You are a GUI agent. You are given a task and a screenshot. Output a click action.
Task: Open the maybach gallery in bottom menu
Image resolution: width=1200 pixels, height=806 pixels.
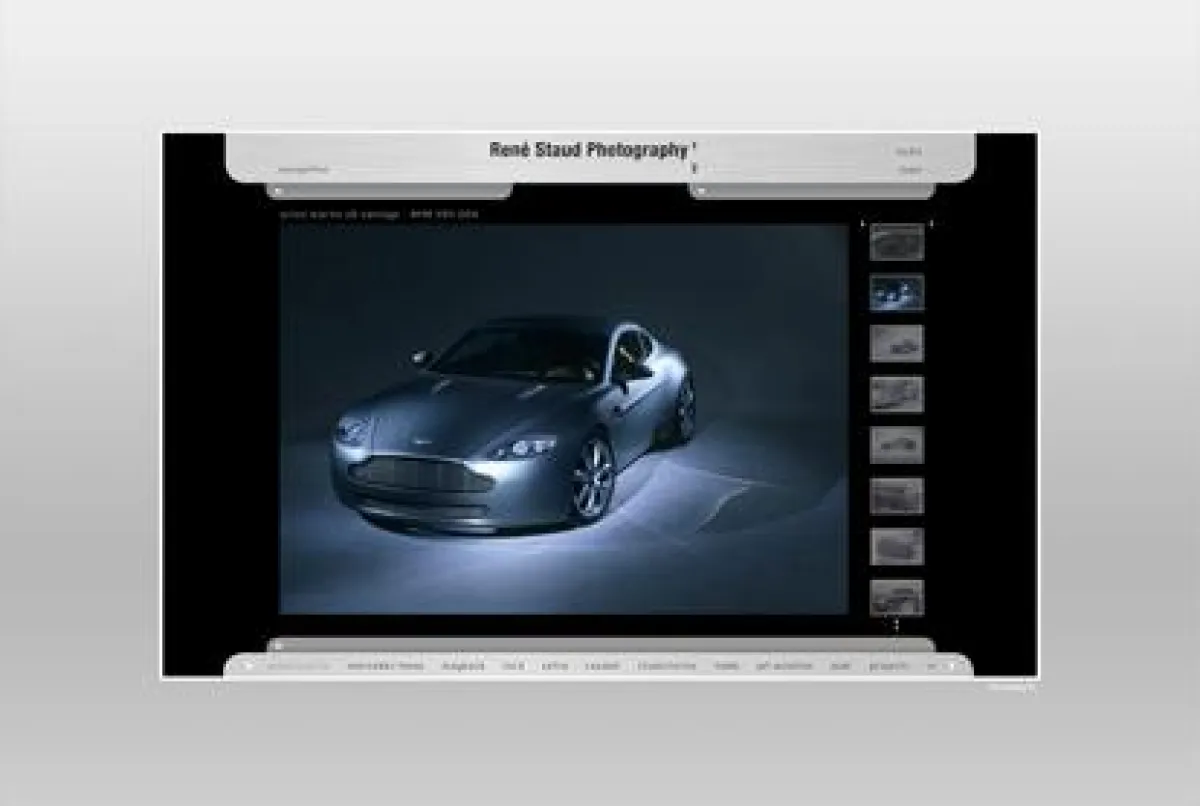pos(464,666)
